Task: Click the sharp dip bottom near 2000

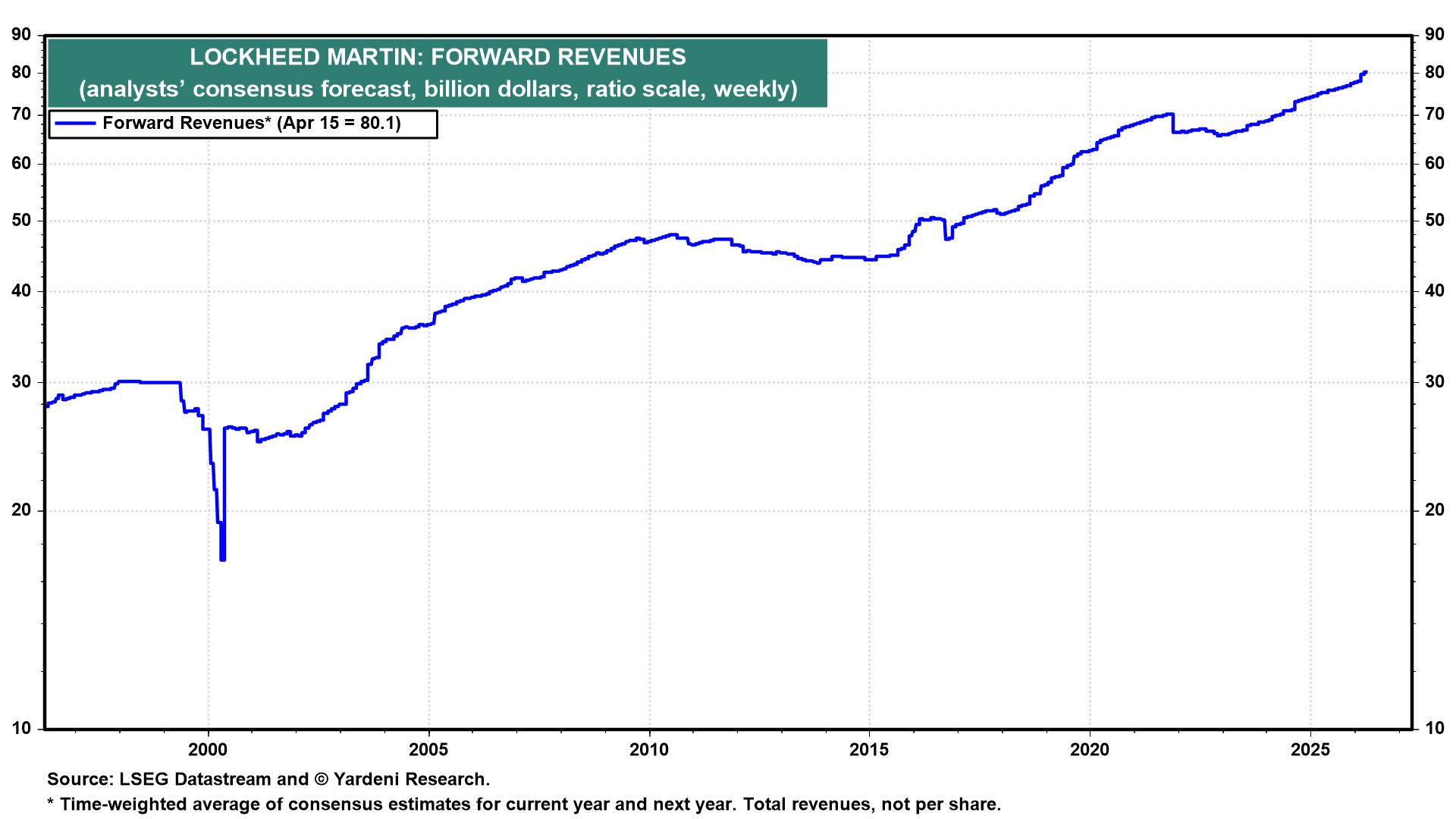Action: [222, 558]
